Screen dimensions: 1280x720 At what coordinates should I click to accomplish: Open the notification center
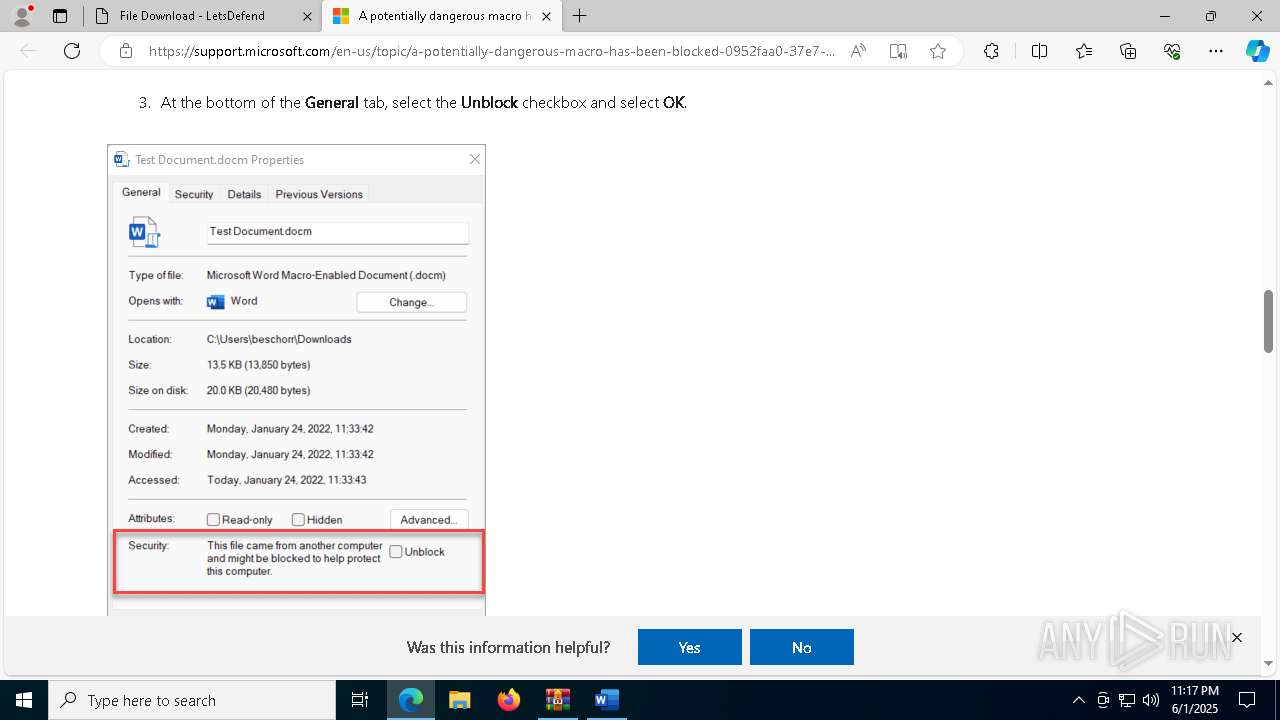click(1247, 700)
